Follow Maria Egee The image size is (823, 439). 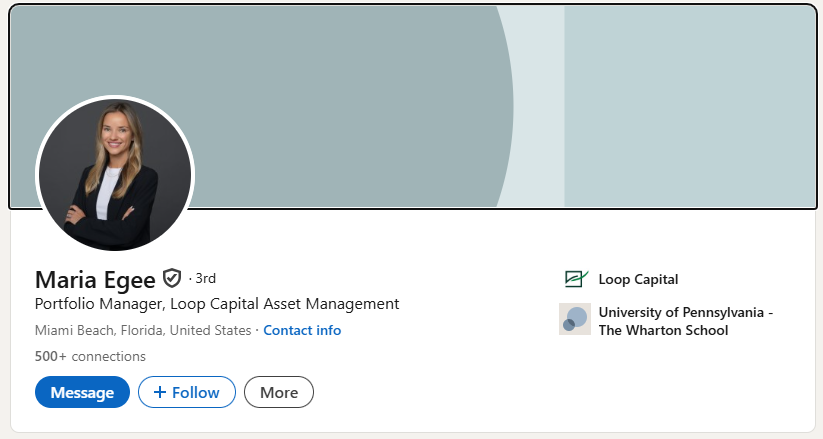(187, 392)
